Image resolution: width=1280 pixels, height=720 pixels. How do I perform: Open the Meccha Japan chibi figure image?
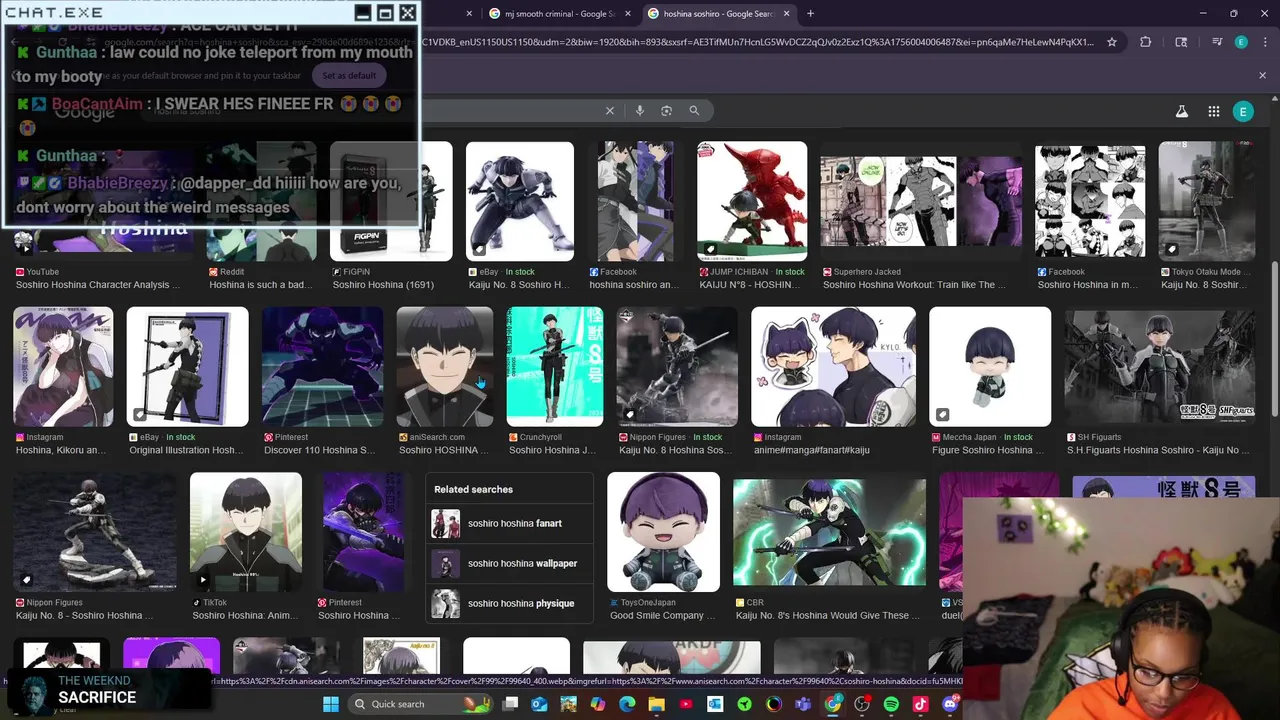990,366
